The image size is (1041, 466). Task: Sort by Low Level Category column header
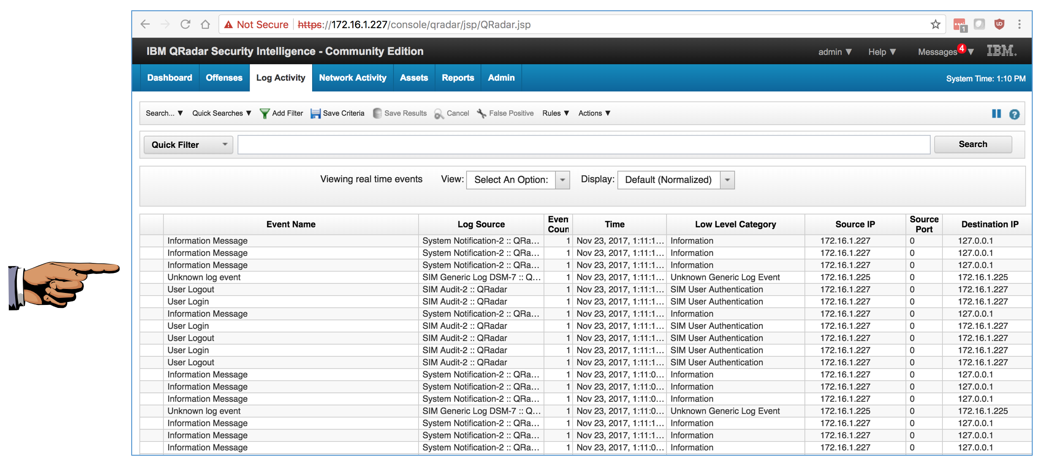[736, 224]
